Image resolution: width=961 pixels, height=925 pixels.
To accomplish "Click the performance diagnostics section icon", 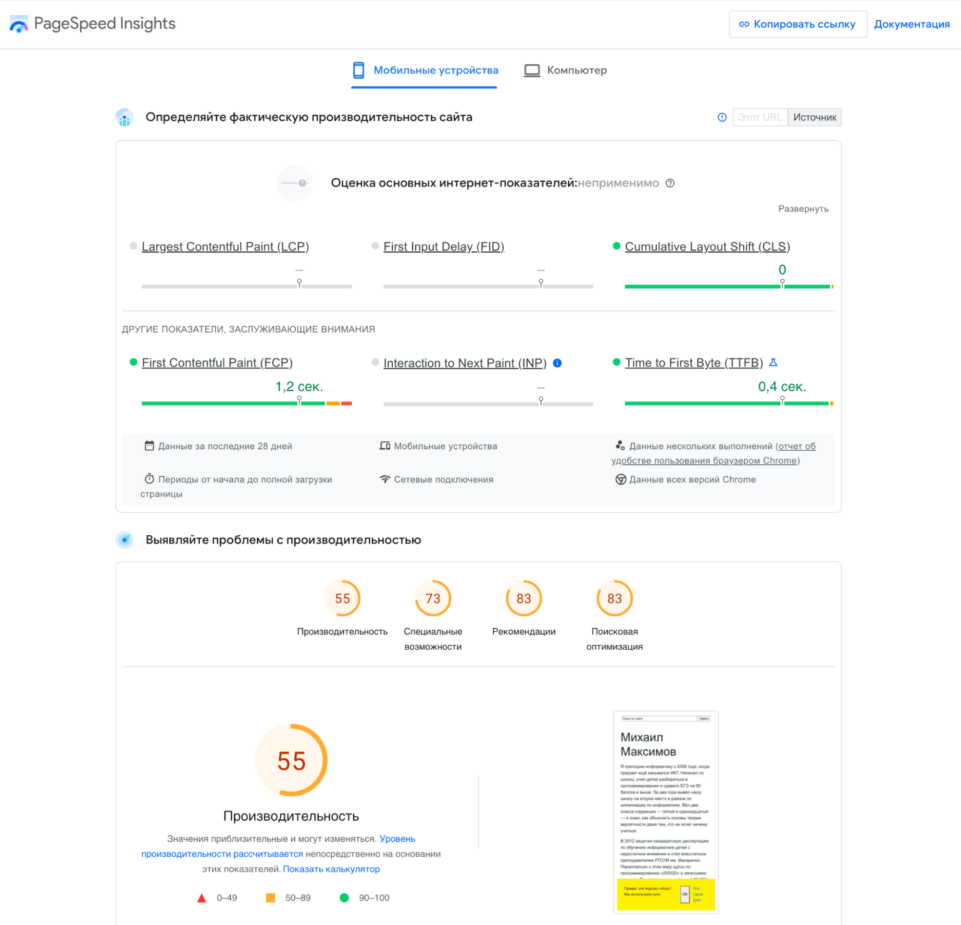I will pos(124,540).
